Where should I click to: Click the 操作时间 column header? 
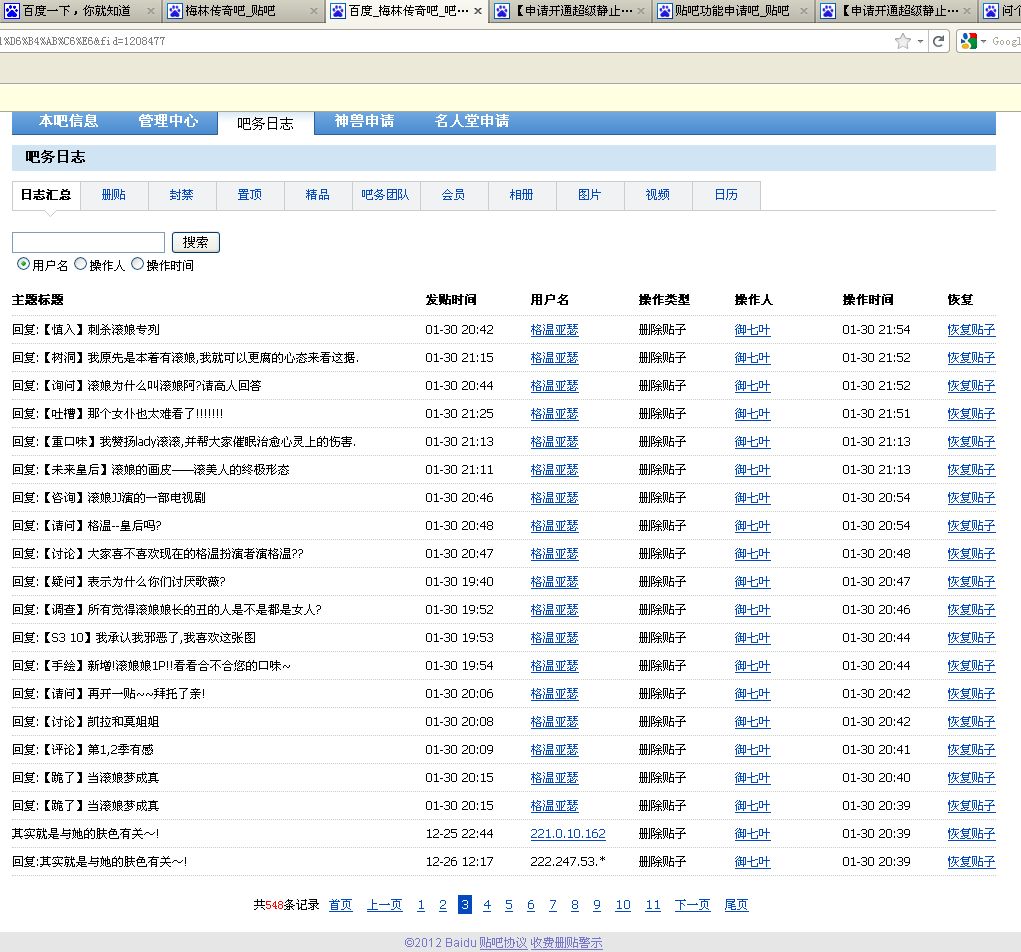pos(868,300)
